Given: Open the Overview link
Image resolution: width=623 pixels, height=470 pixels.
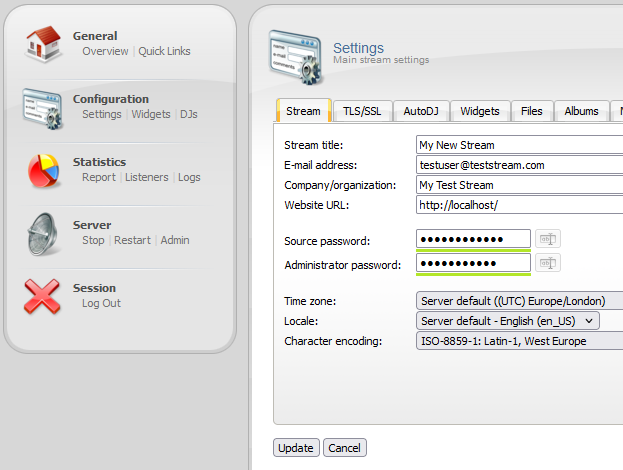Looking at the screenshot, I should (x=105, y=51).
